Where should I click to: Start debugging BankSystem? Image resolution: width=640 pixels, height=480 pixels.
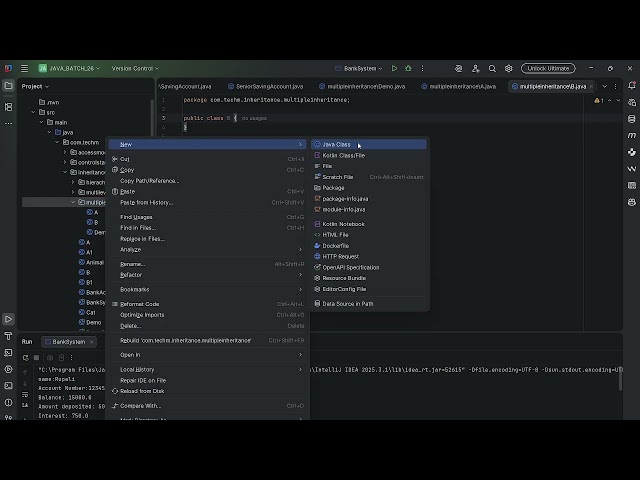pyautogui.click(x=408, y=69)
